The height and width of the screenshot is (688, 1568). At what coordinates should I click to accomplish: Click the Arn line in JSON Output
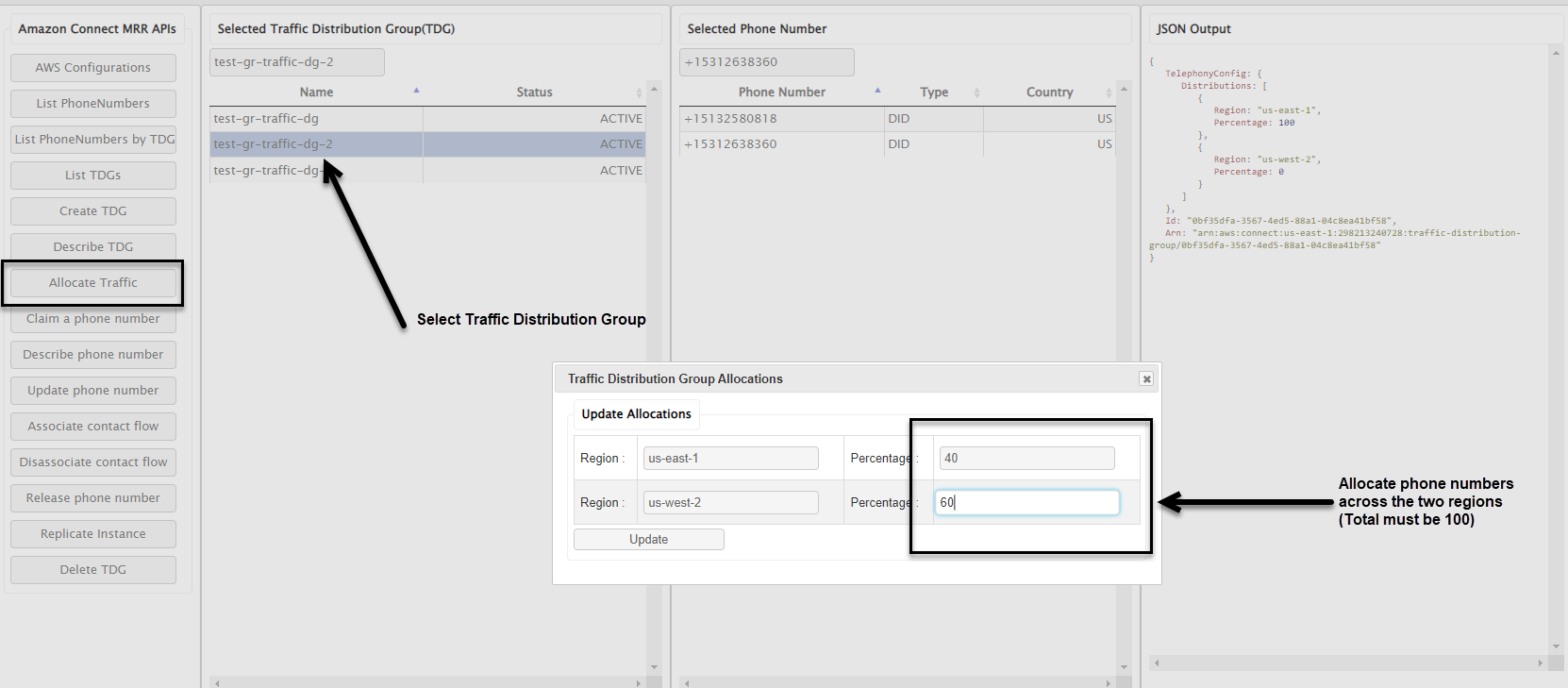tap(1335, 239)
